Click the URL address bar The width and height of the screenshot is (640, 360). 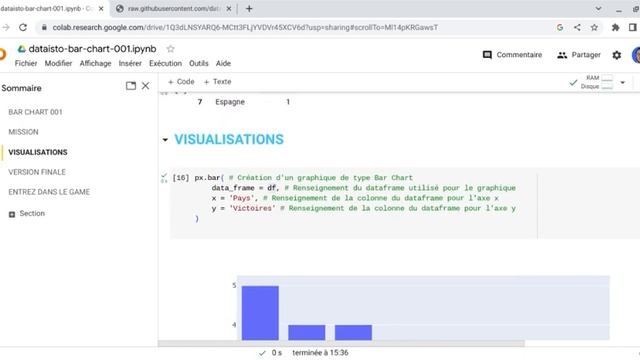pyautogui.click(x=245, y=27)
